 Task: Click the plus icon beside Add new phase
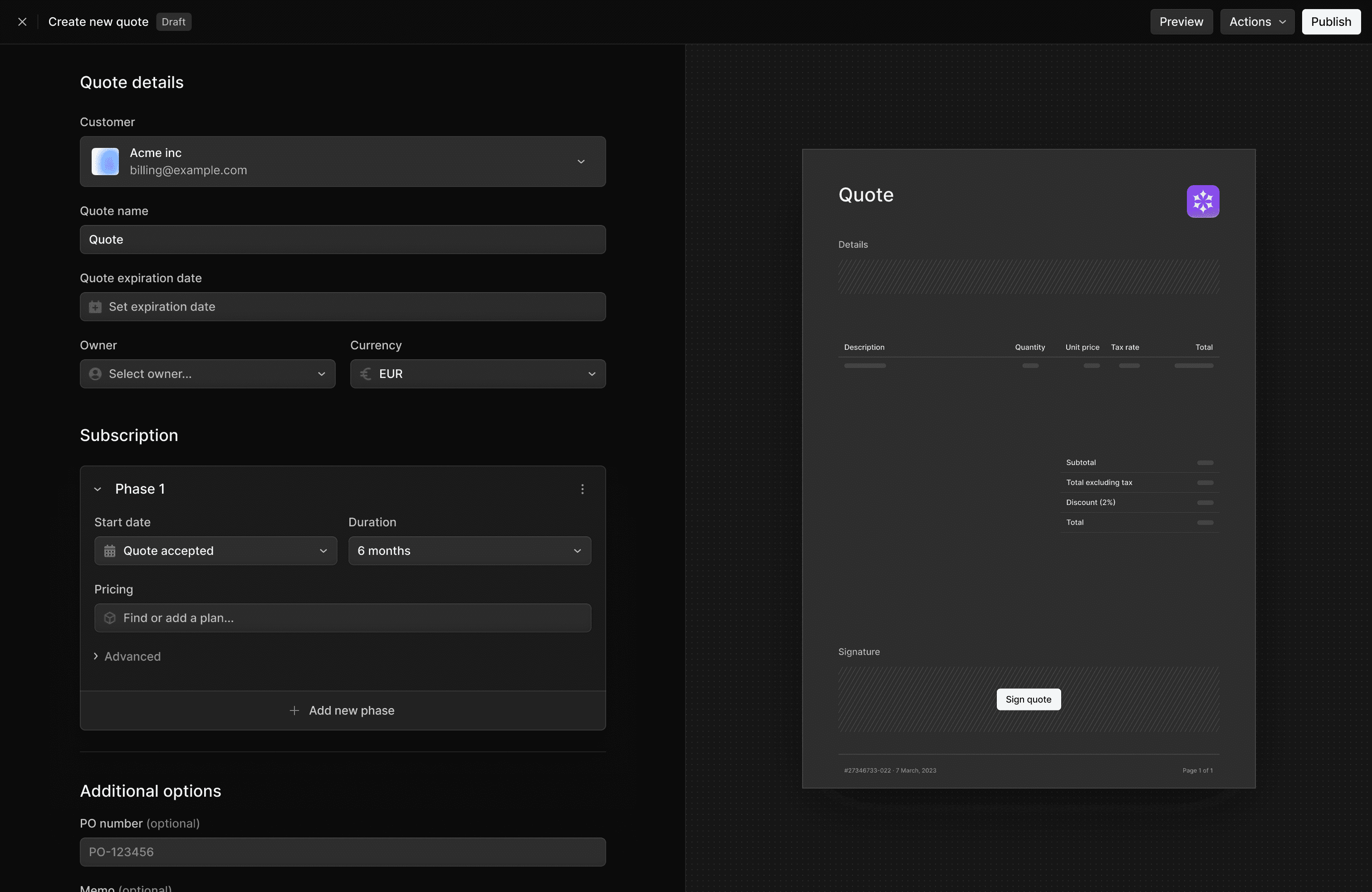coord(294,711)
